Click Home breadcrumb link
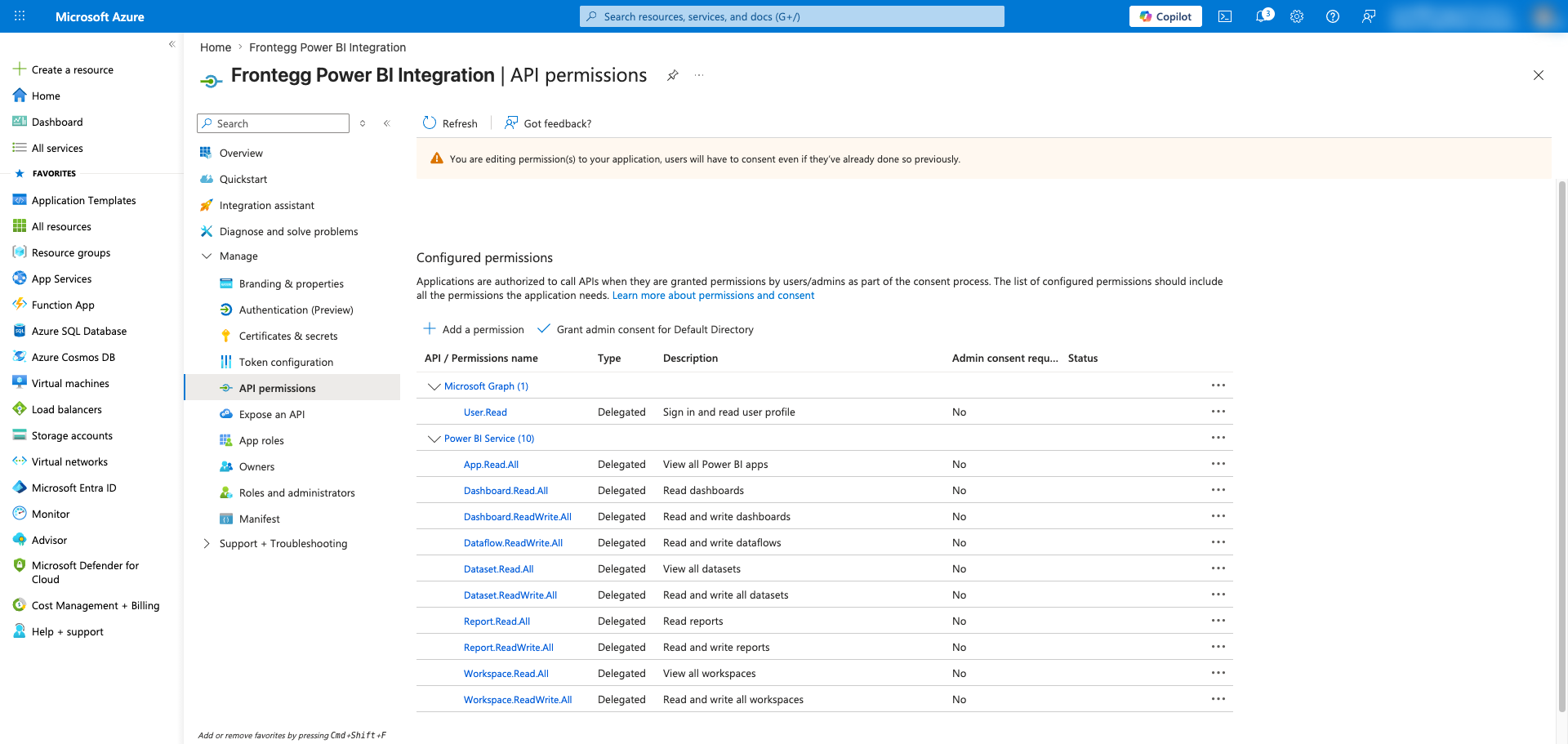 click(216, 47)
